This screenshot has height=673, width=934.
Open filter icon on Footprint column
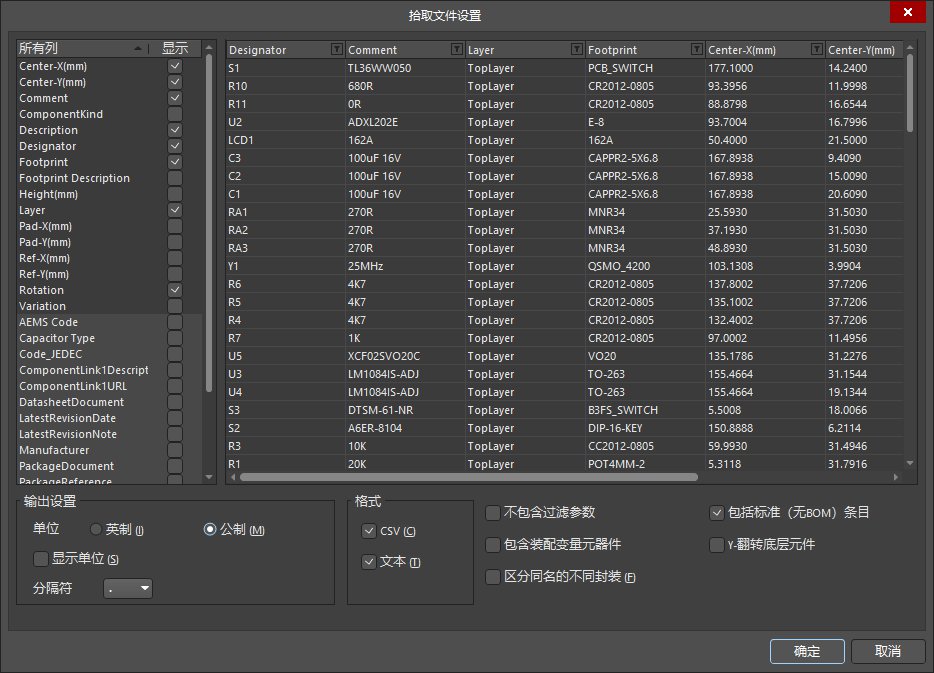(x=696, y=49)
